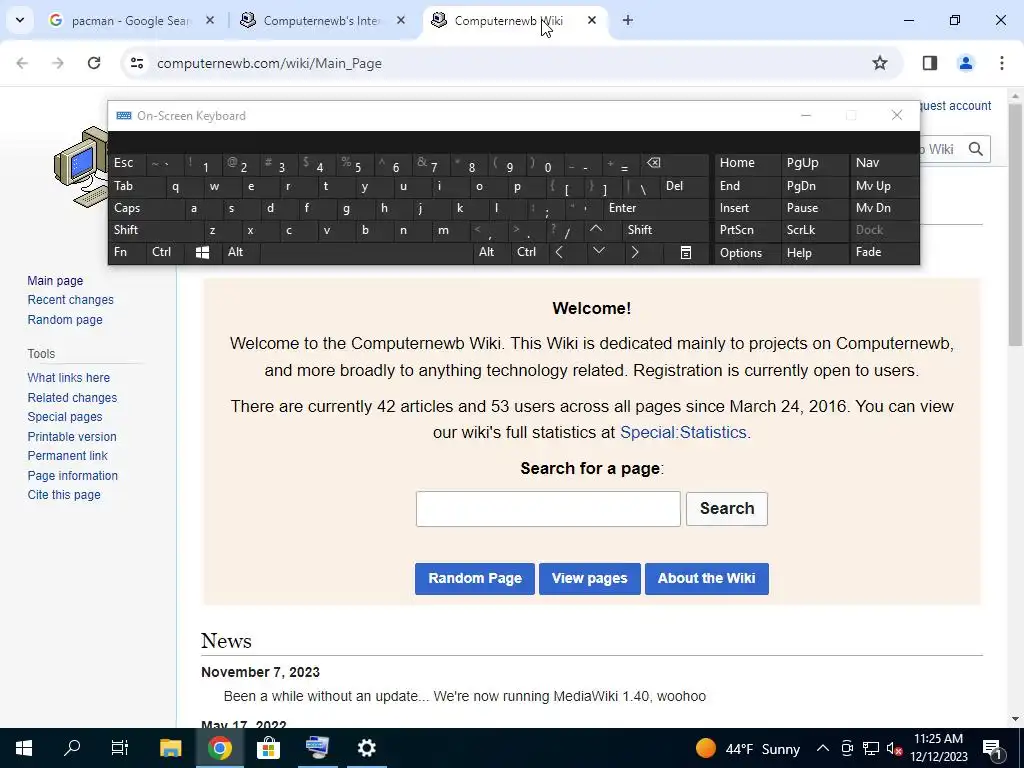View site information icon in address bar
This screenshot has height=768, width=1024.
(136, 63)
